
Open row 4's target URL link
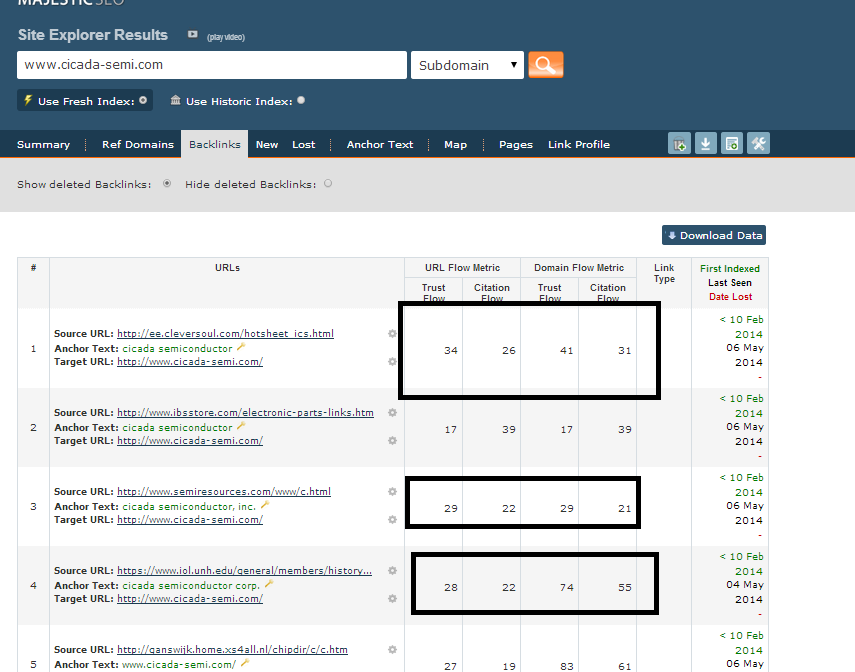(x=190, y=599)
